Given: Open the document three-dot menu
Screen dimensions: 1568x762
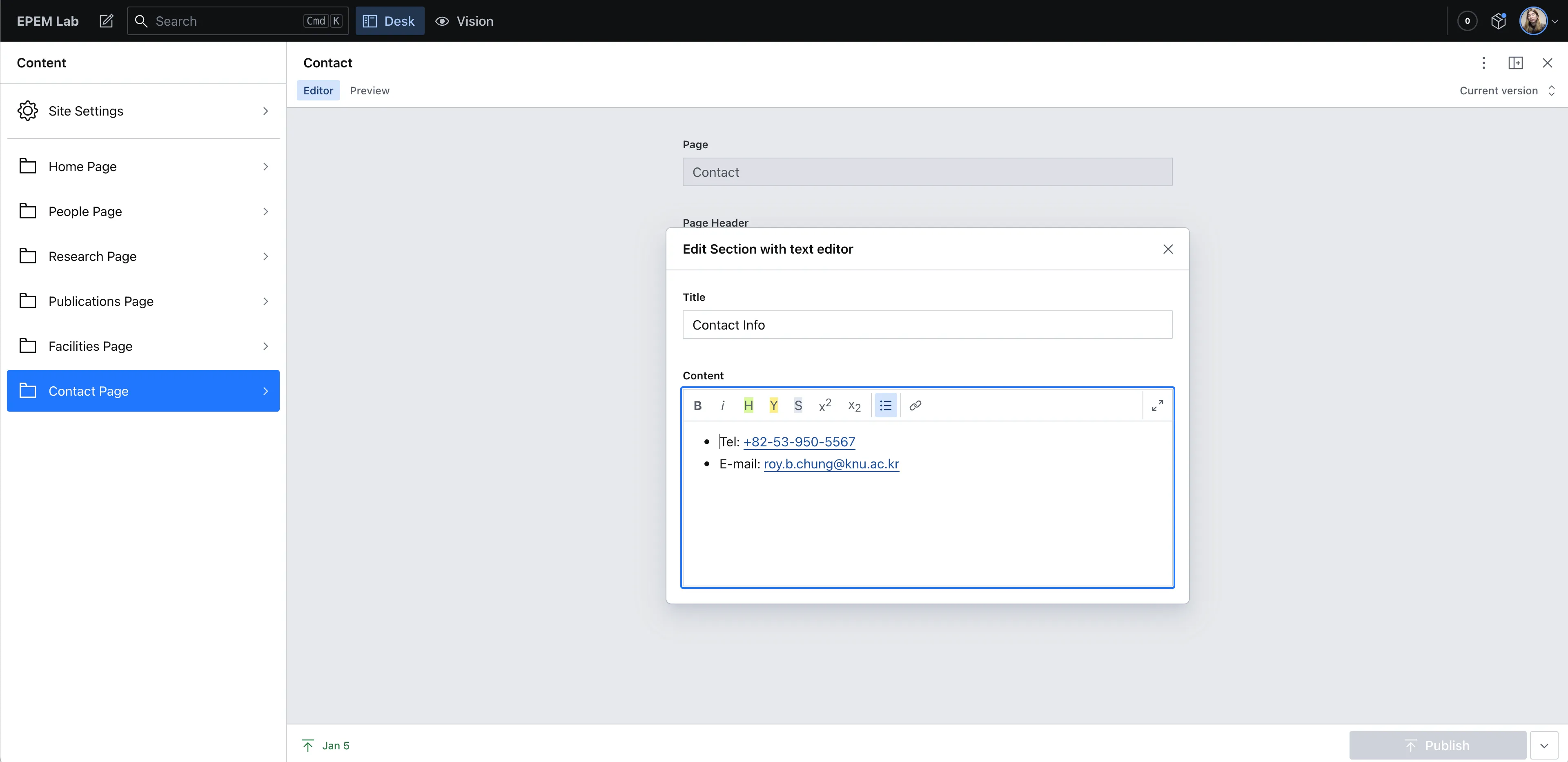Looking at the screenshot, I should (x=1483, y=63).
